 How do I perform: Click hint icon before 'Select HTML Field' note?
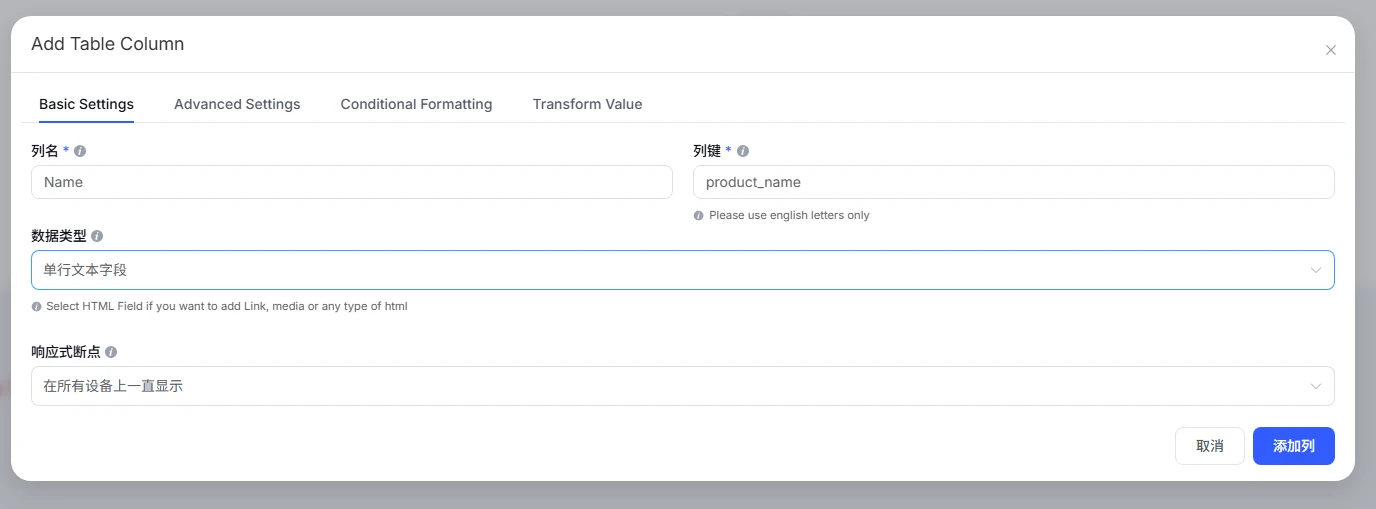[x=36, y=306]
